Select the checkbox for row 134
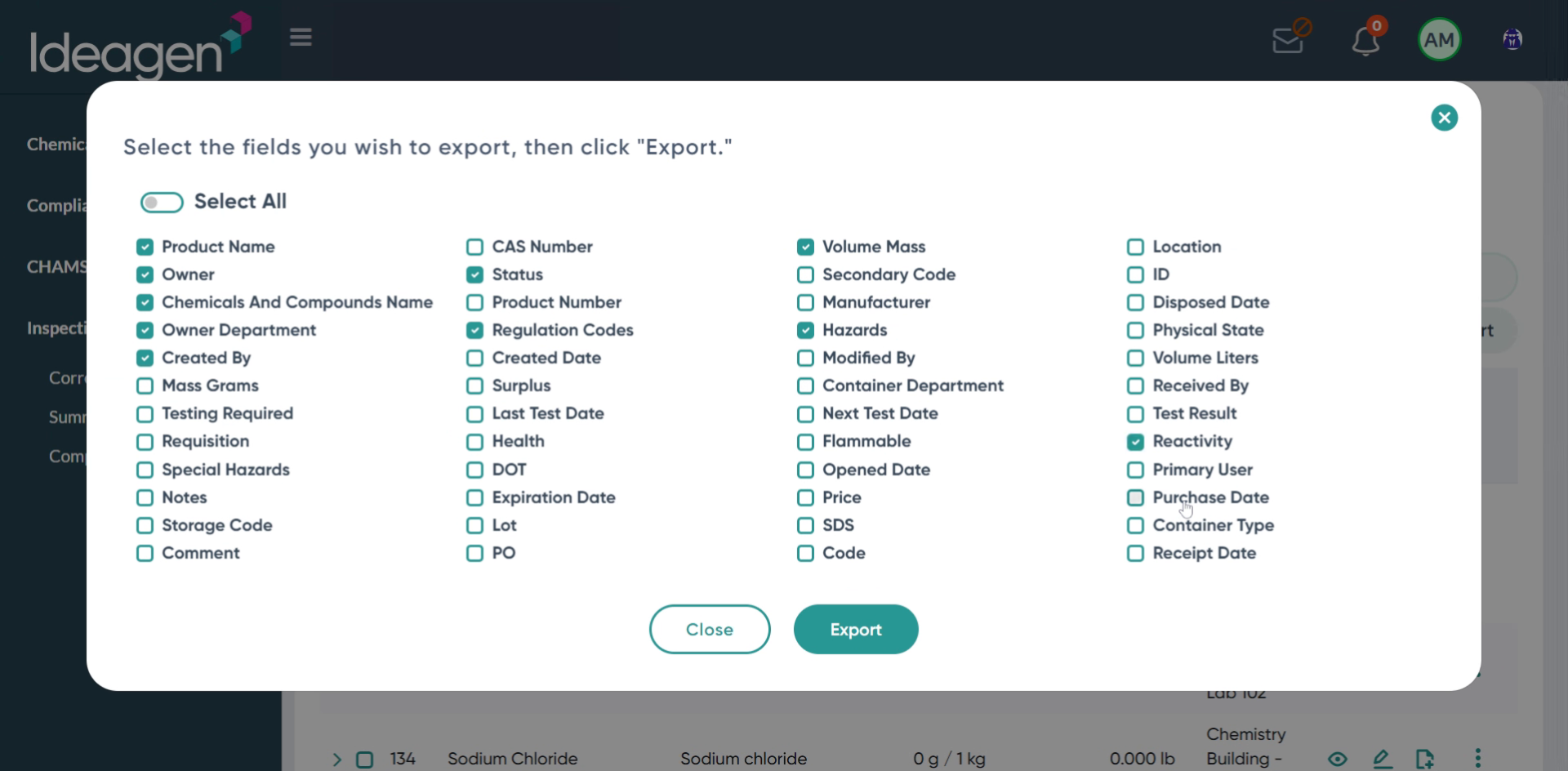Viewport: 1568px width, 771px height. click(x=365, y=760)
